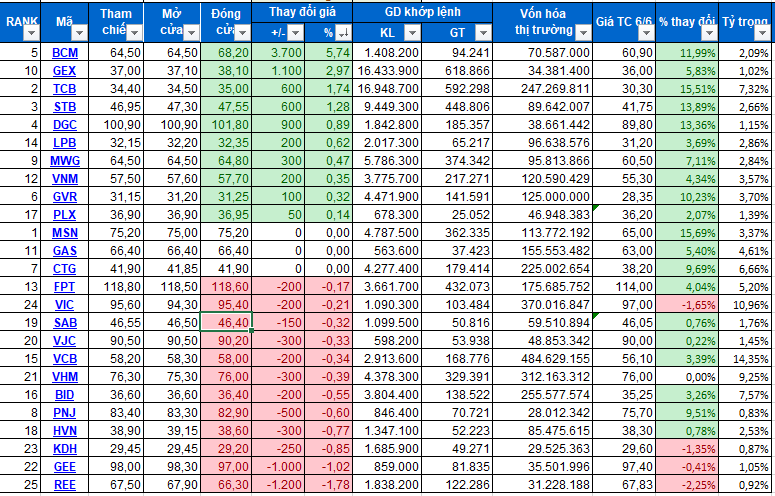This screenshot has width=775, height=496.
Task: Click DGC opening price 100,90
Action: (172, 125)
